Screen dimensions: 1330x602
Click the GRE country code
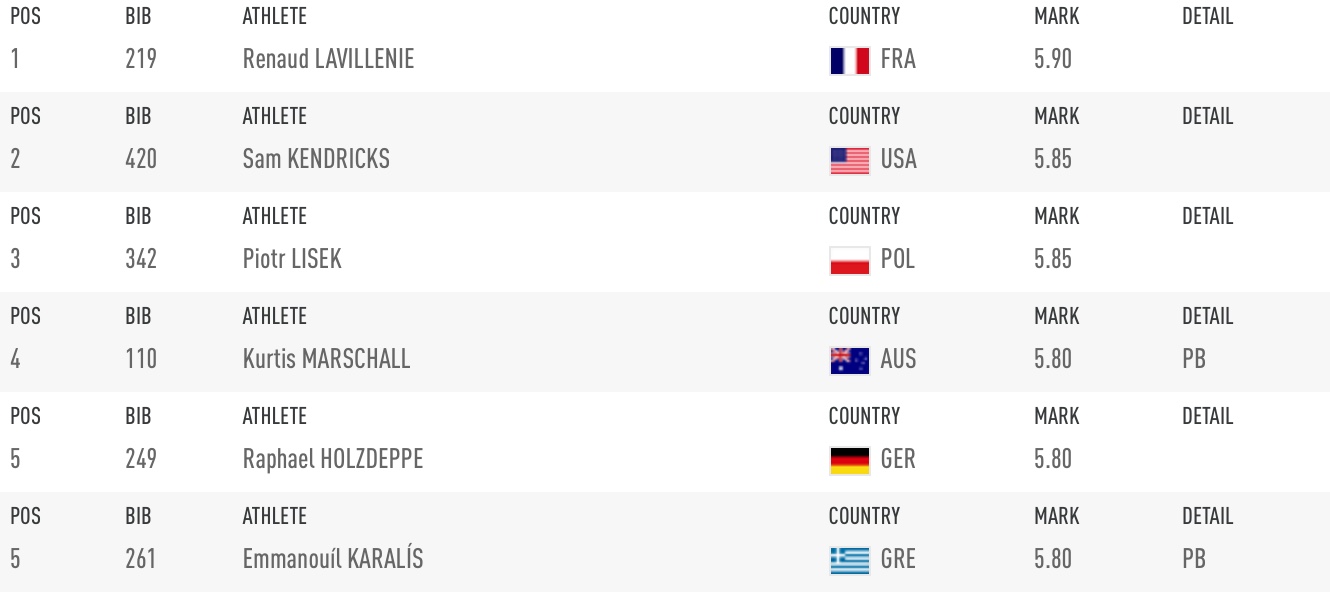[898, 559]
